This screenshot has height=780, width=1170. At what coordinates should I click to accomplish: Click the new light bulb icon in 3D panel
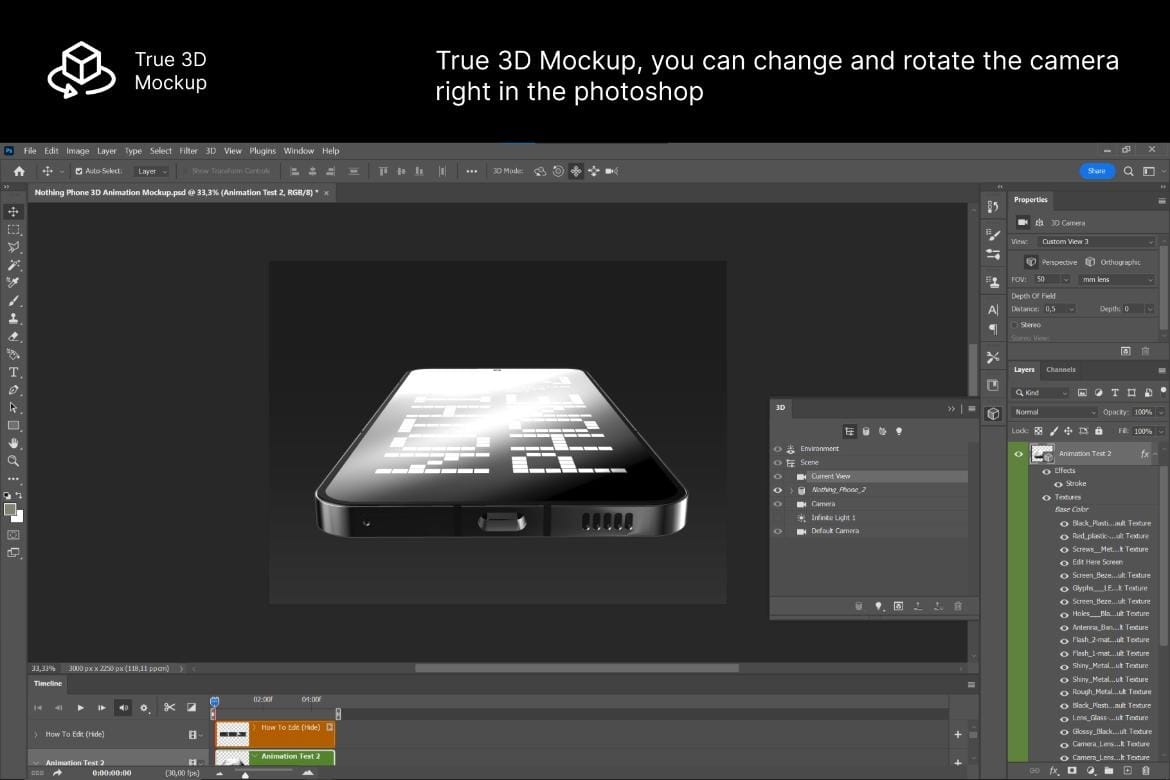(878, 606)
